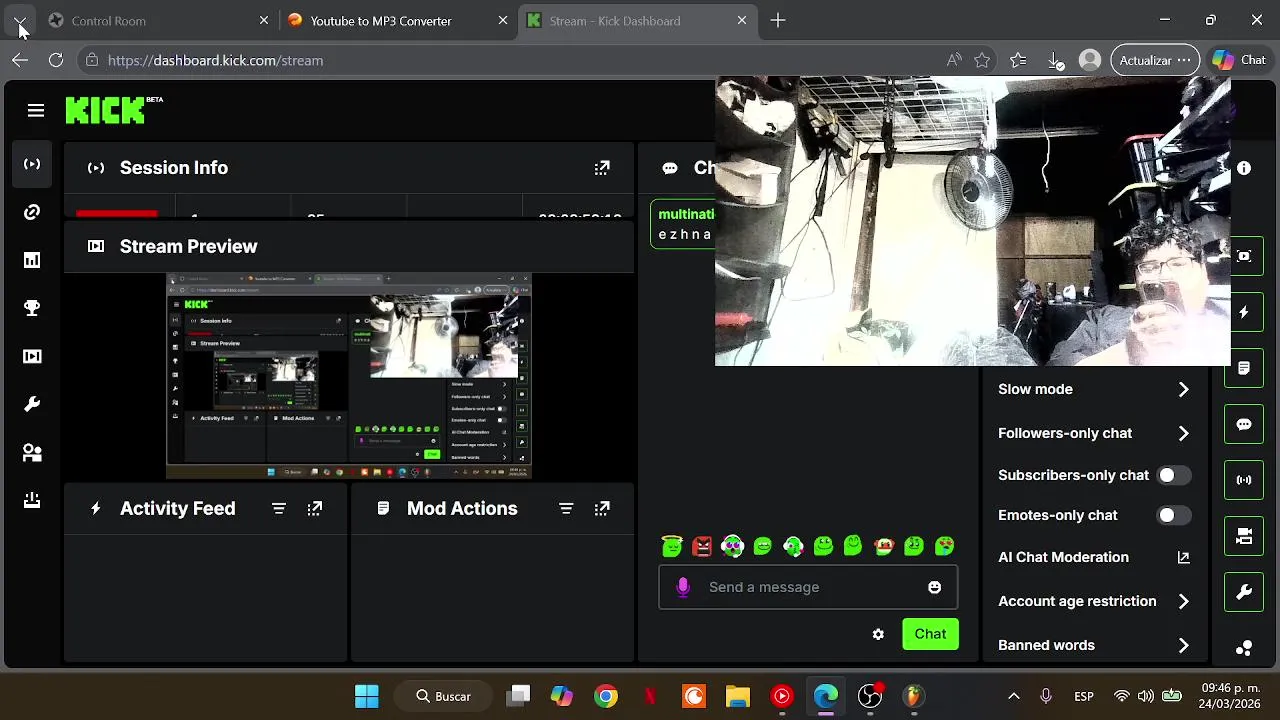Open the trophy icon in the left sidebar
The image size is (1280, 720).
point(32,308)
